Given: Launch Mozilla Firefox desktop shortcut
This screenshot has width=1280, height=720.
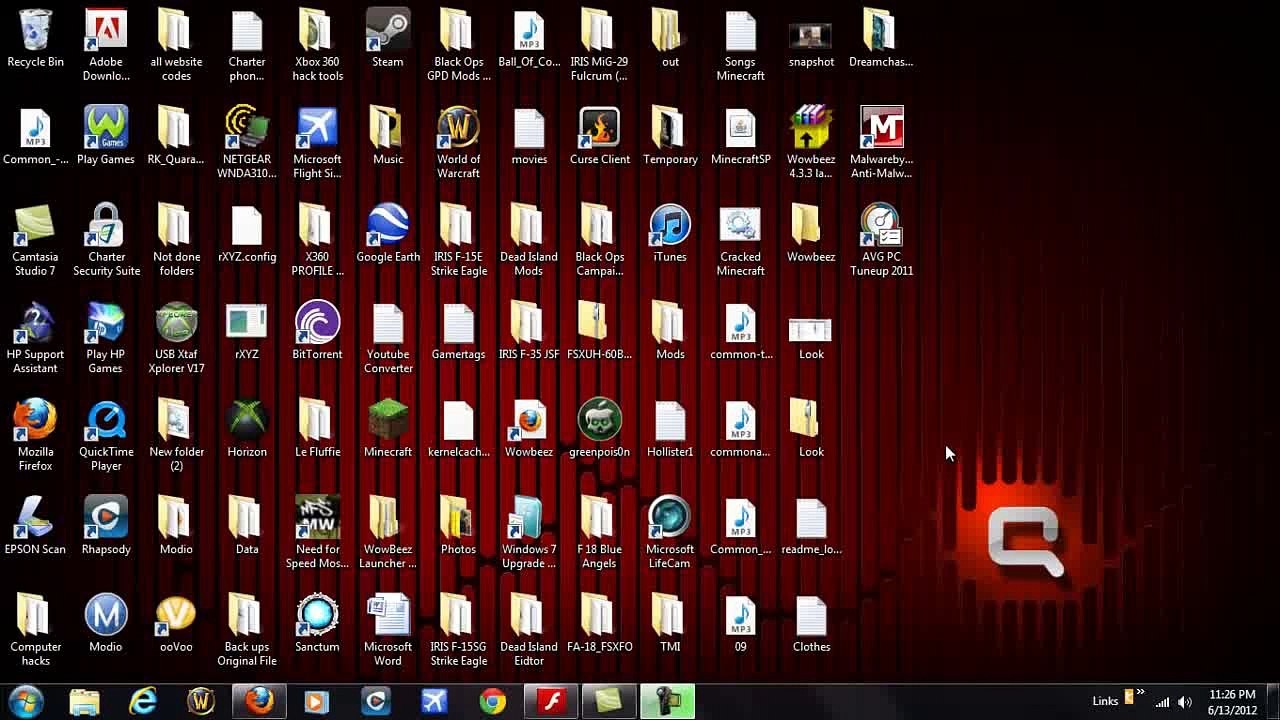Looking at the screenshot, I should 35,435.
